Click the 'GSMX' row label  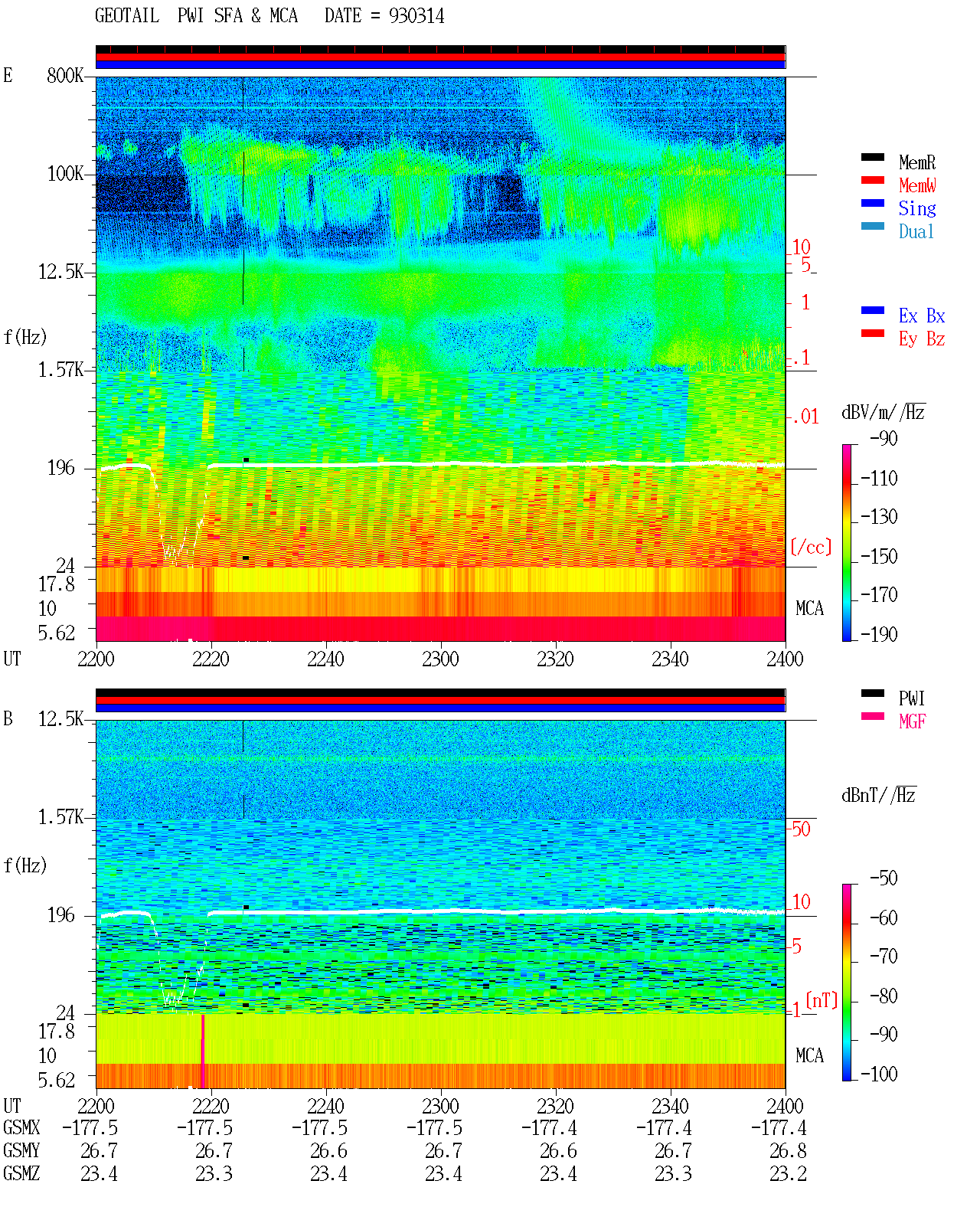[x=21, y=1128]
